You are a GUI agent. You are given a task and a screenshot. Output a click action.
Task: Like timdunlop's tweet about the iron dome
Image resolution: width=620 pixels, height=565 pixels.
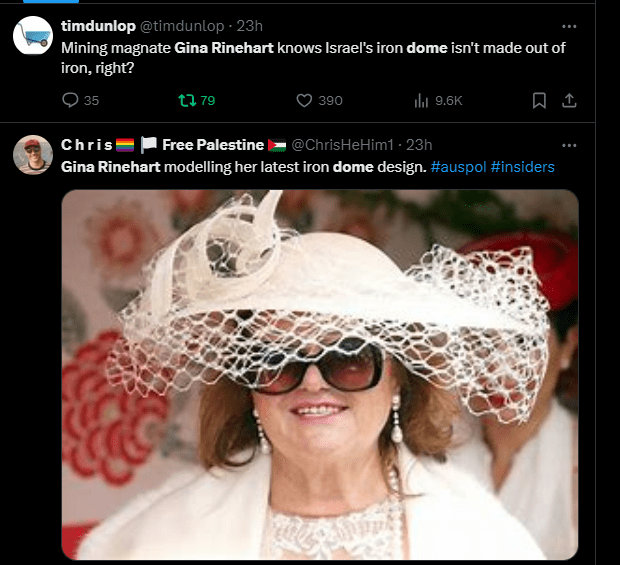[305, 100]
